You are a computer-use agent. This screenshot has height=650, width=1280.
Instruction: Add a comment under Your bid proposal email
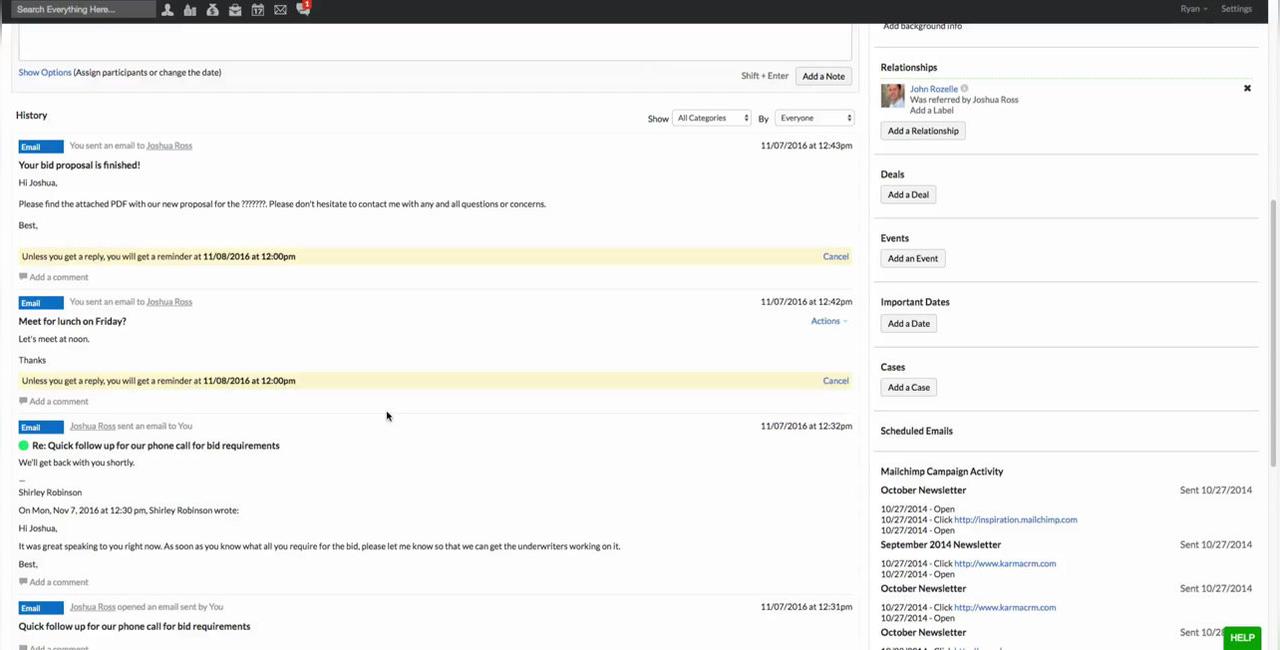pyautogui.click(x=59, y=277)
